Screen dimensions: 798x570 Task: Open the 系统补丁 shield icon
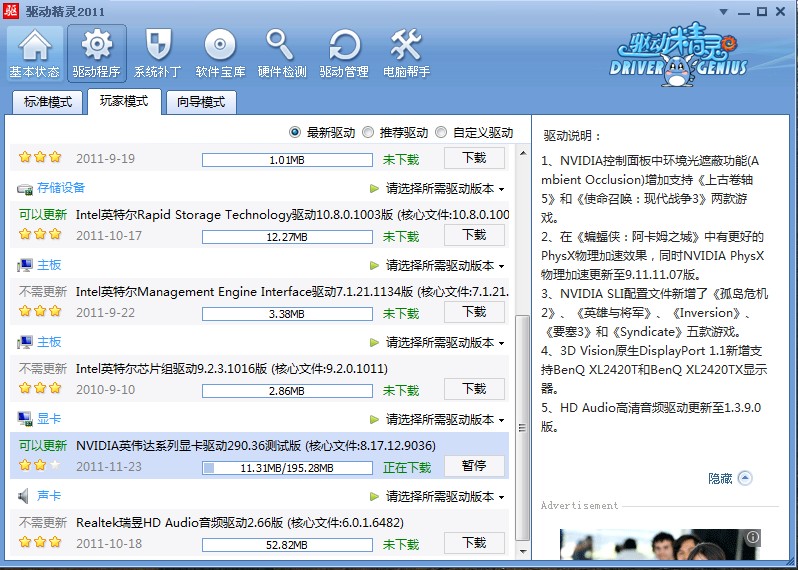[x=158, y=53]
